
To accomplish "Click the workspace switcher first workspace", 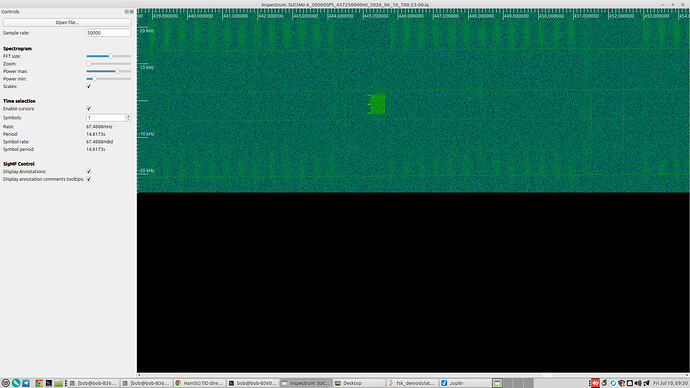I will 497,383.
